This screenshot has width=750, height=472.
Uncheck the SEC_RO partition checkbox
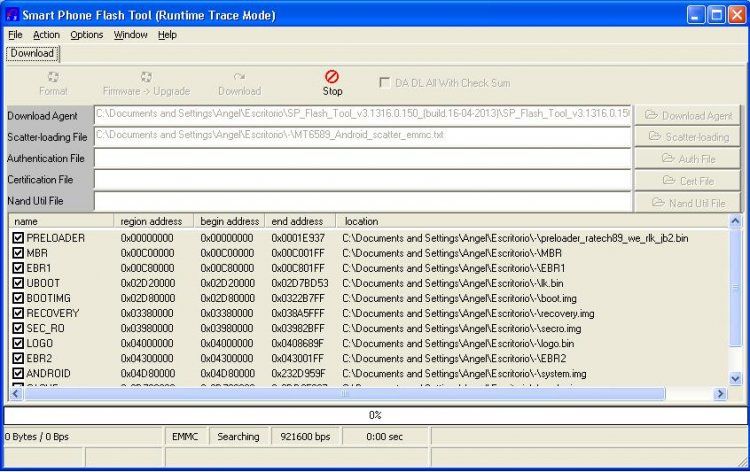(x=18, y=328)
